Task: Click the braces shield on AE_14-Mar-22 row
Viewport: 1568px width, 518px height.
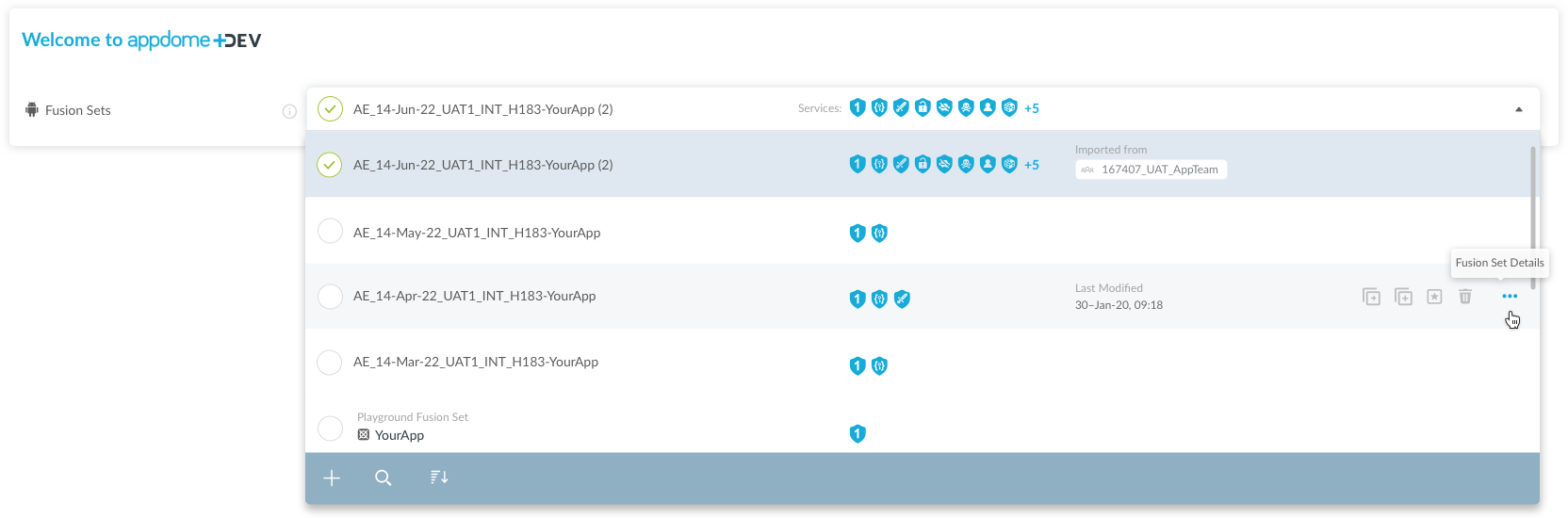Action: pos(879,365)
